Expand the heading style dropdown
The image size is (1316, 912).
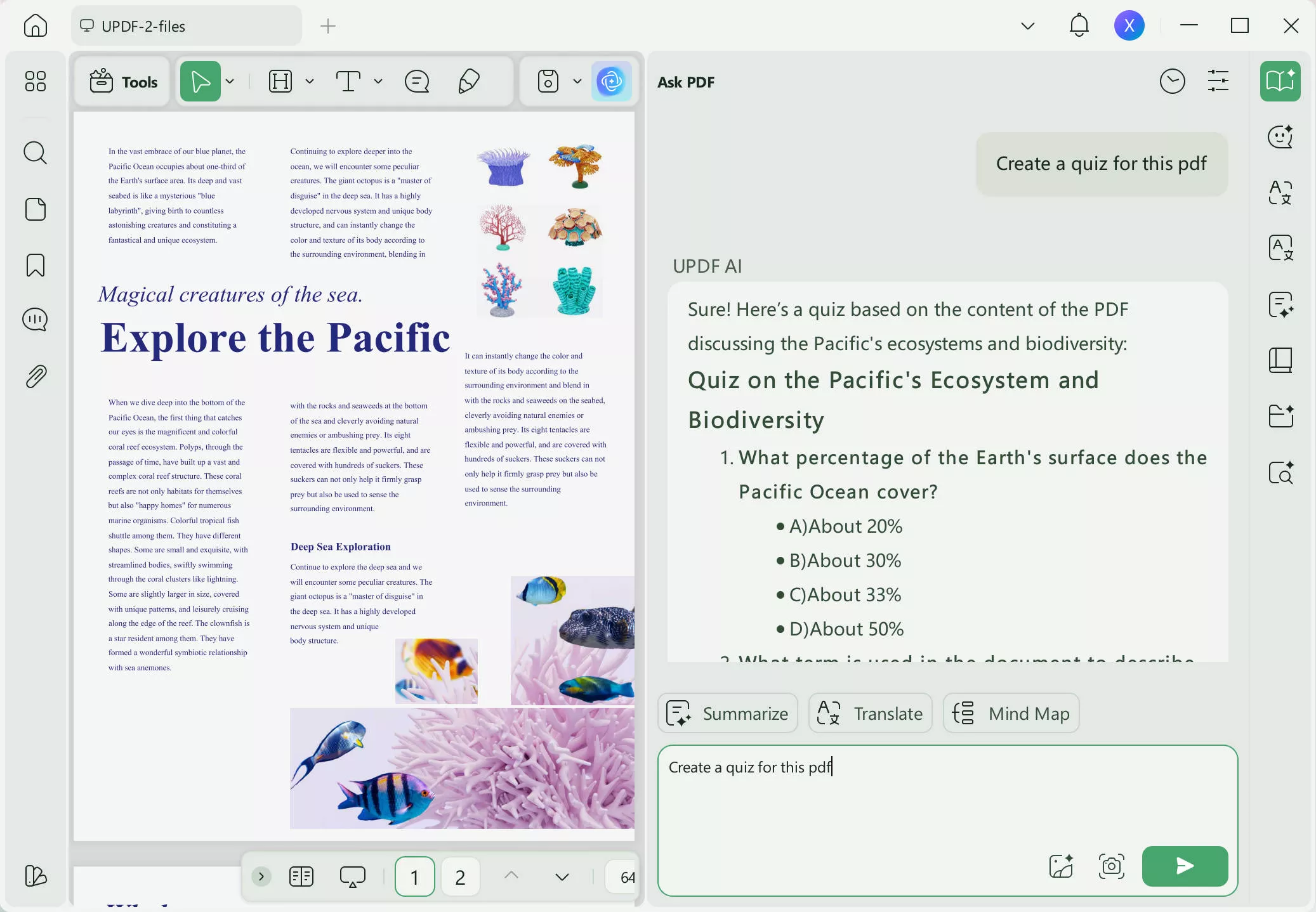310,81
